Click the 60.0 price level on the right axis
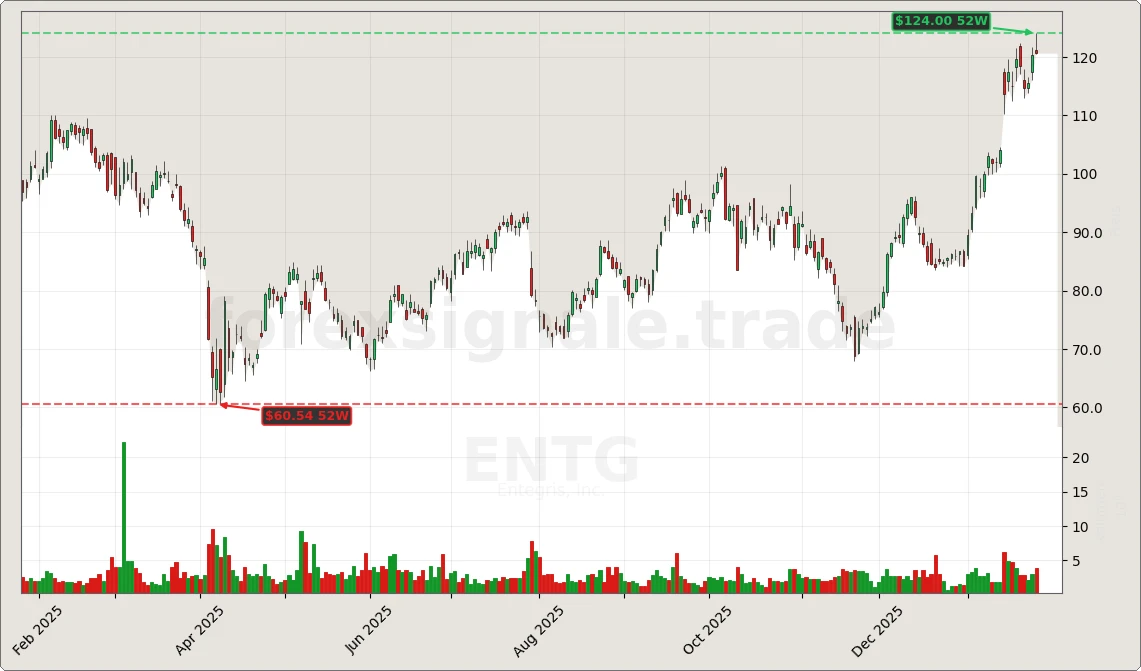The width and height of the screenshot is (1141, 671). 1086,409
